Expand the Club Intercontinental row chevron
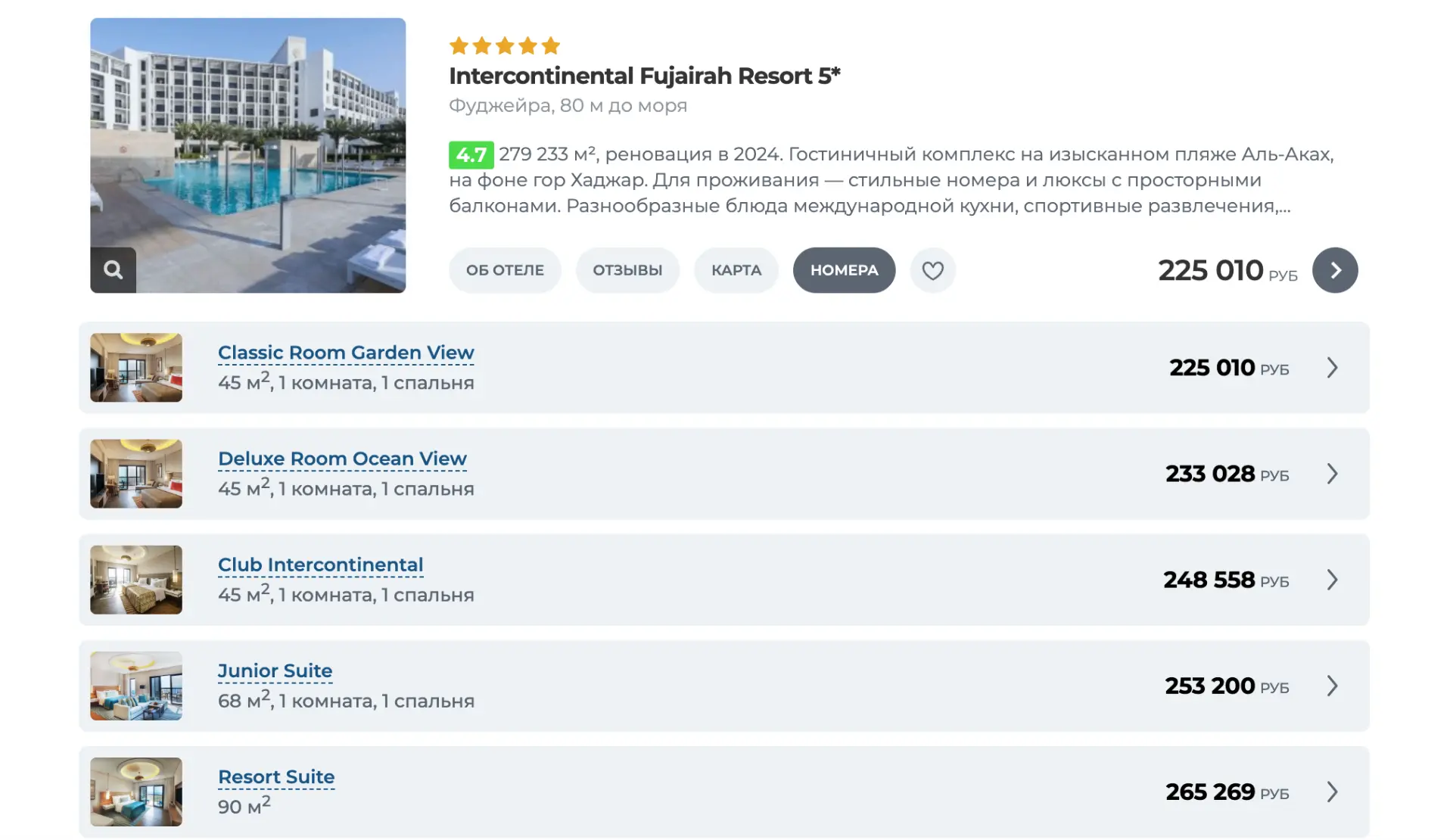This screenshot has width=1453, height=840. [1332, 580]
